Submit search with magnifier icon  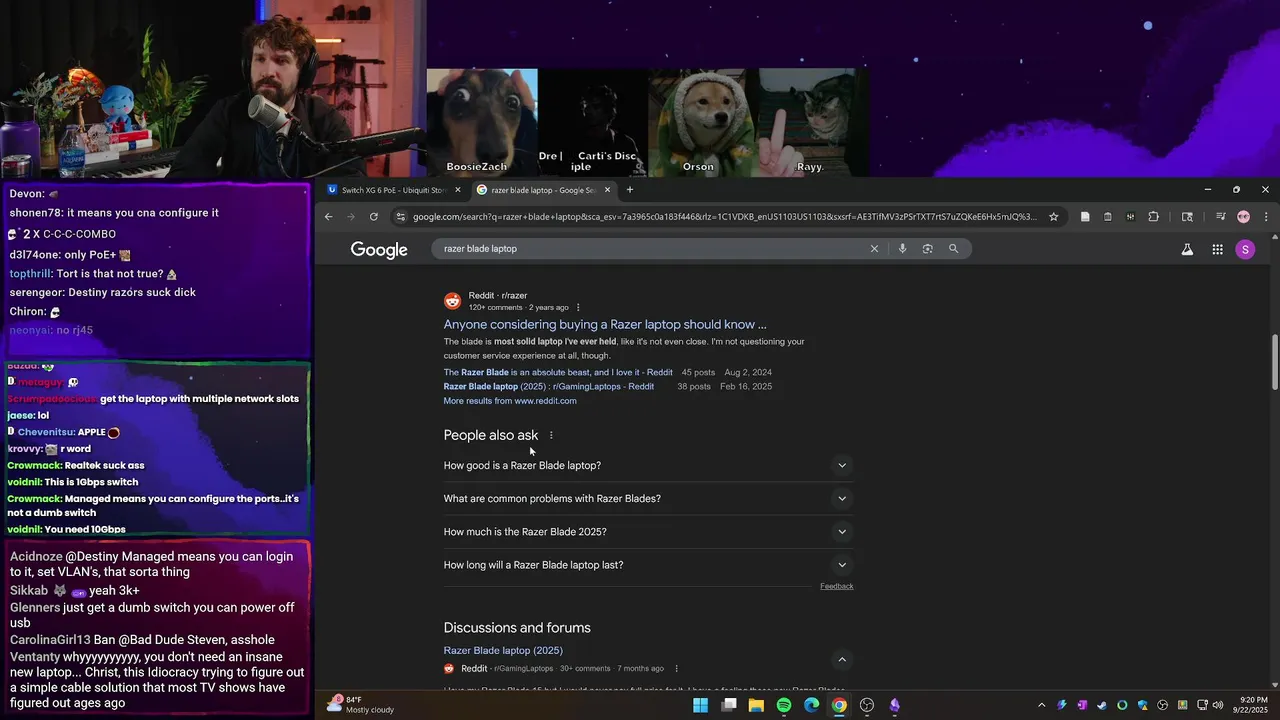click(953, 249)
